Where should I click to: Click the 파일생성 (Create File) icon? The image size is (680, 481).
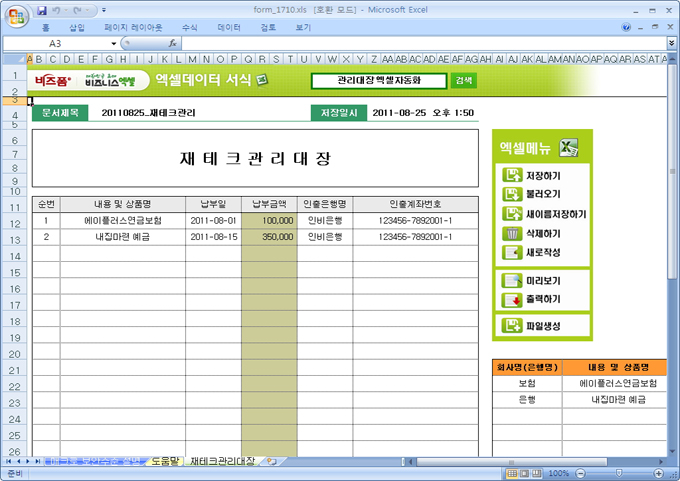click(x=511, y=326)
